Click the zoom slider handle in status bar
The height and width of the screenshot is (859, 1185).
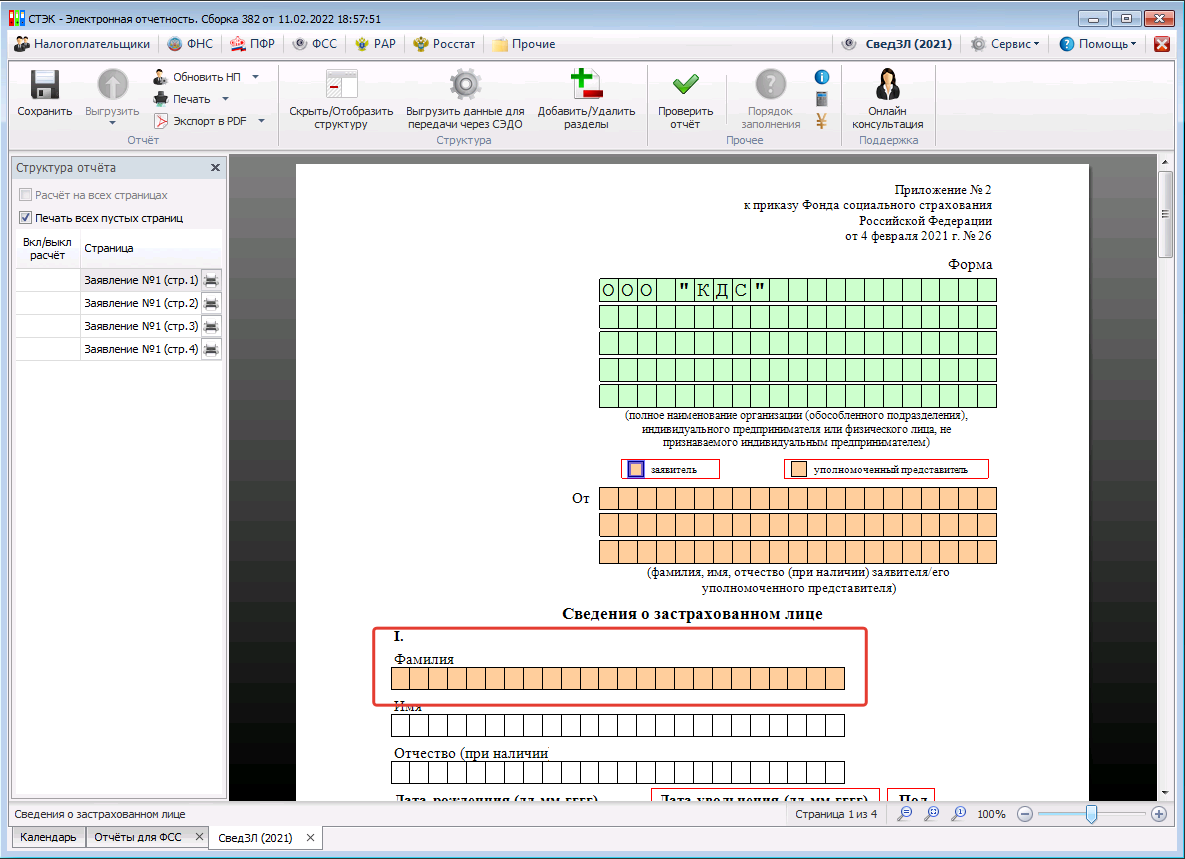[1091, 814]
